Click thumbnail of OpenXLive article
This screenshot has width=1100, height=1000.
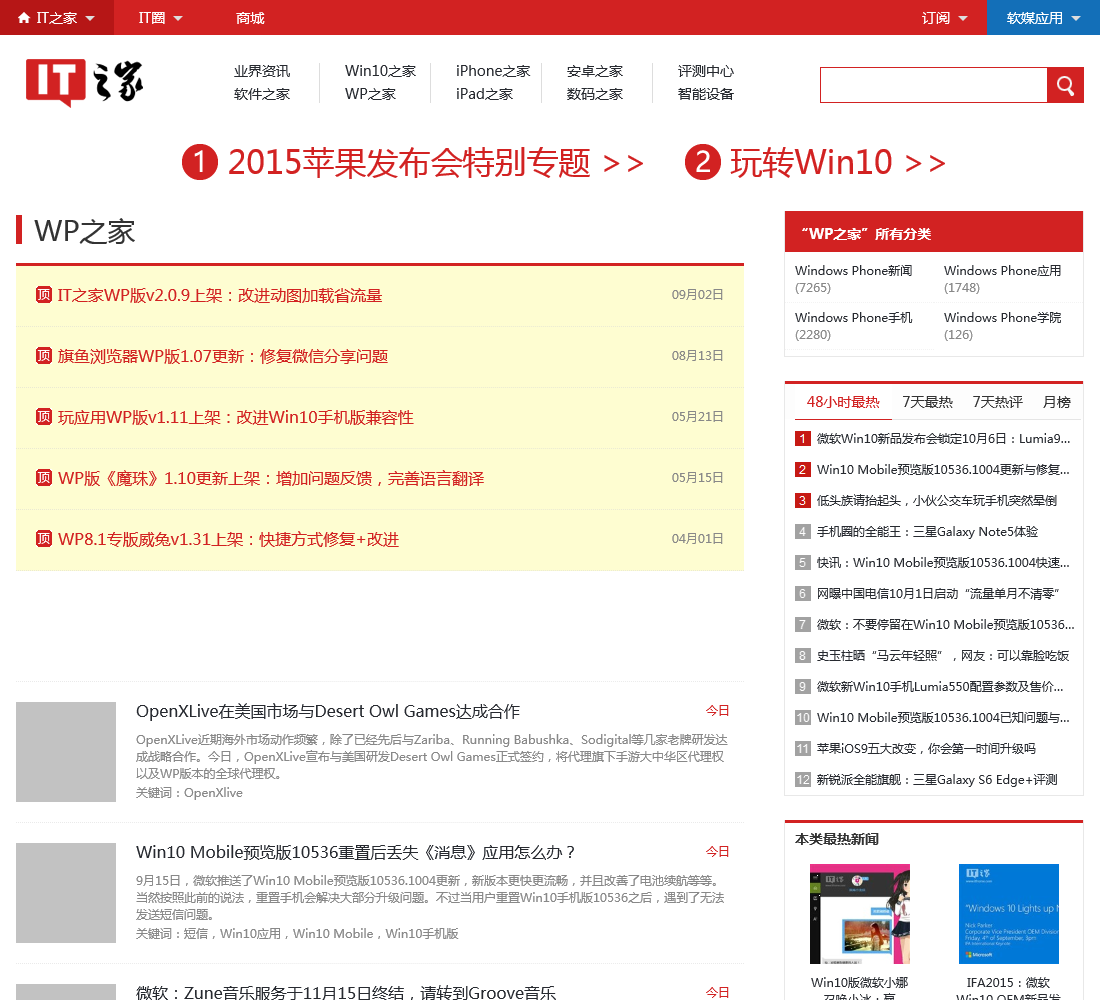point(66,752)
